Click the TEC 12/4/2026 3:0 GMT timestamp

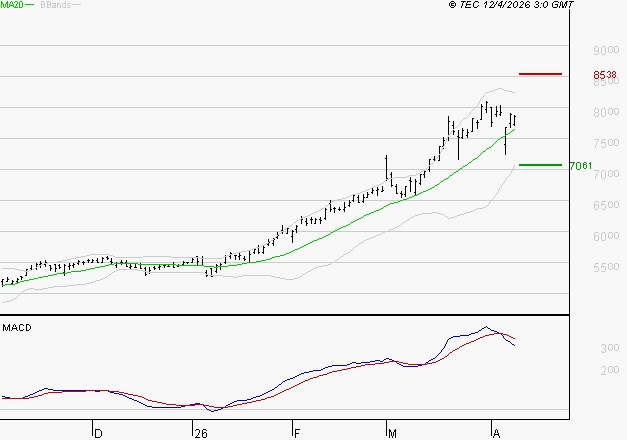click(511, 5)
